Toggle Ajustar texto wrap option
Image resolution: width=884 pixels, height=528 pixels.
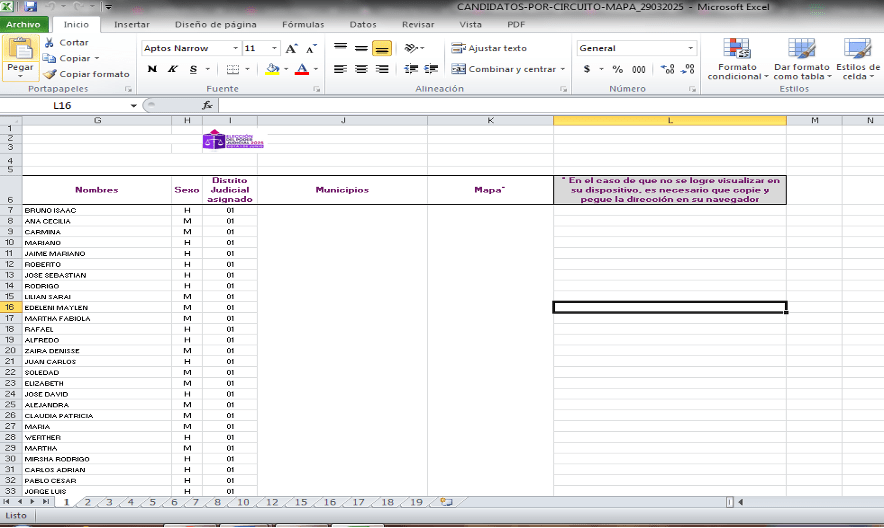(x=489, y=48)
